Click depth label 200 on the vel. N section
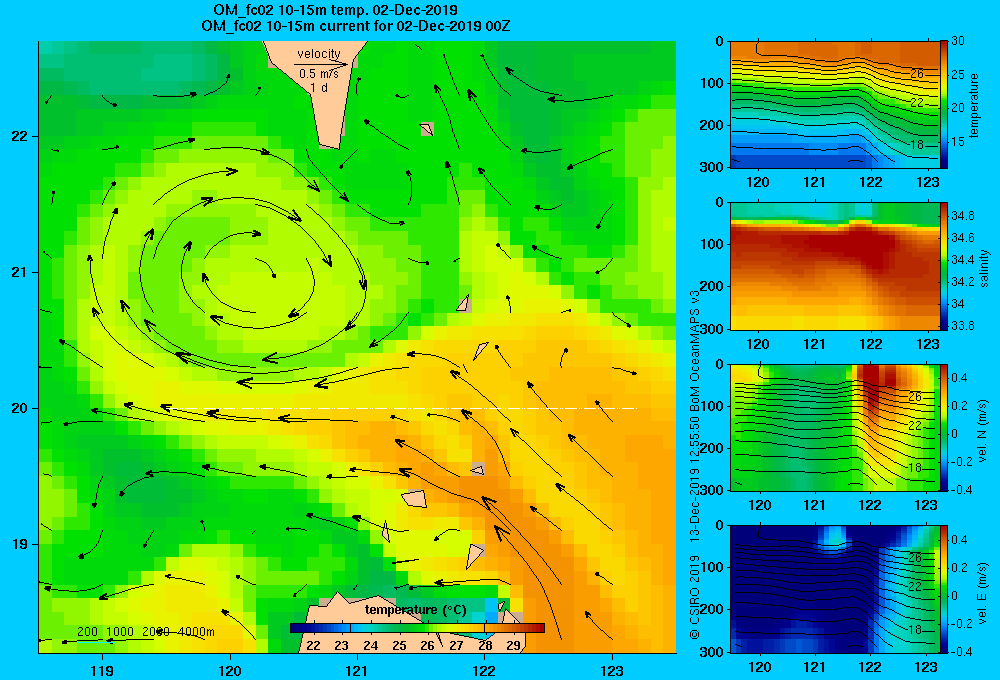 (x=713, y=448)
